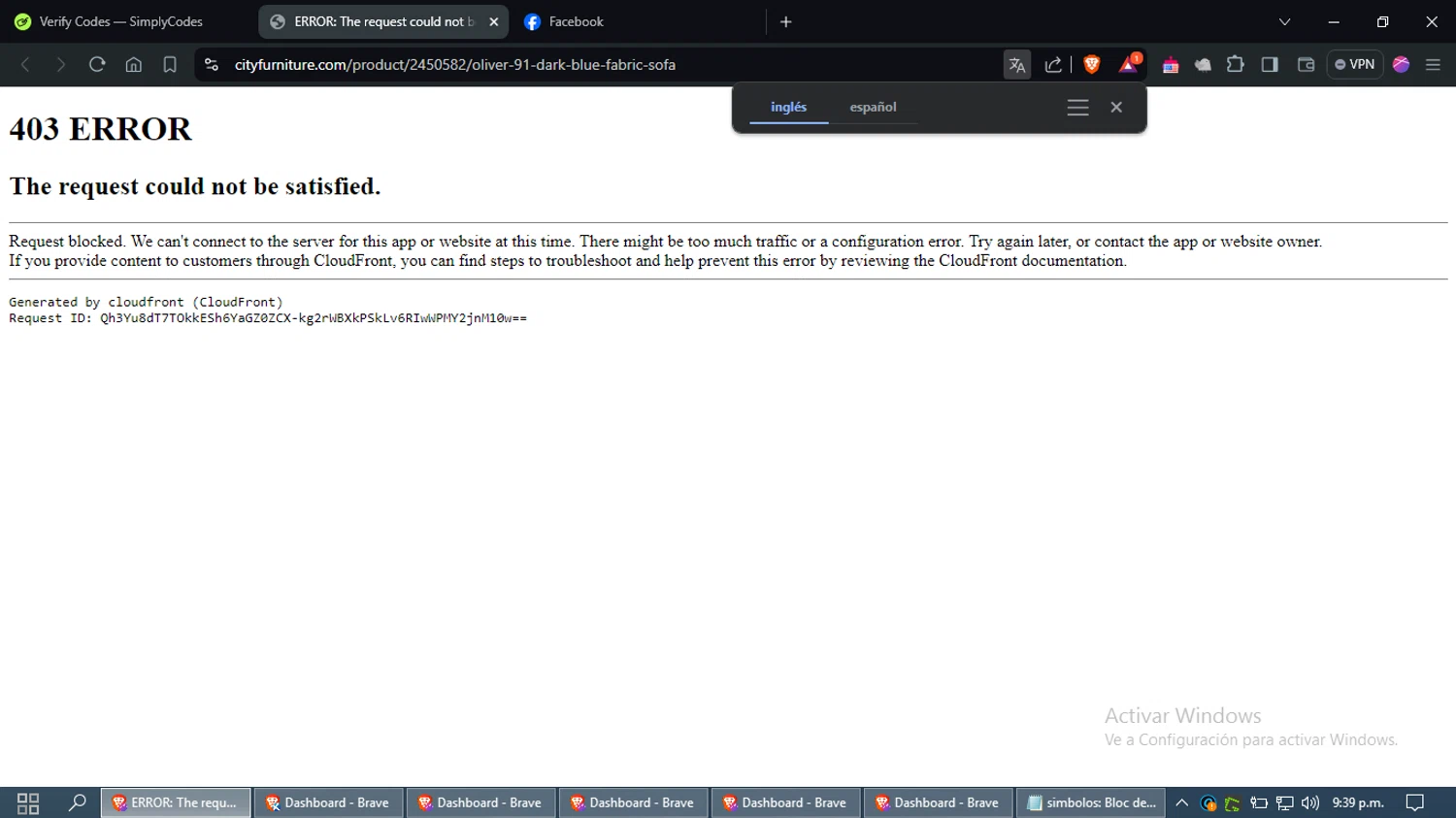
Task: Reload the current page
Action: (97, 65)
